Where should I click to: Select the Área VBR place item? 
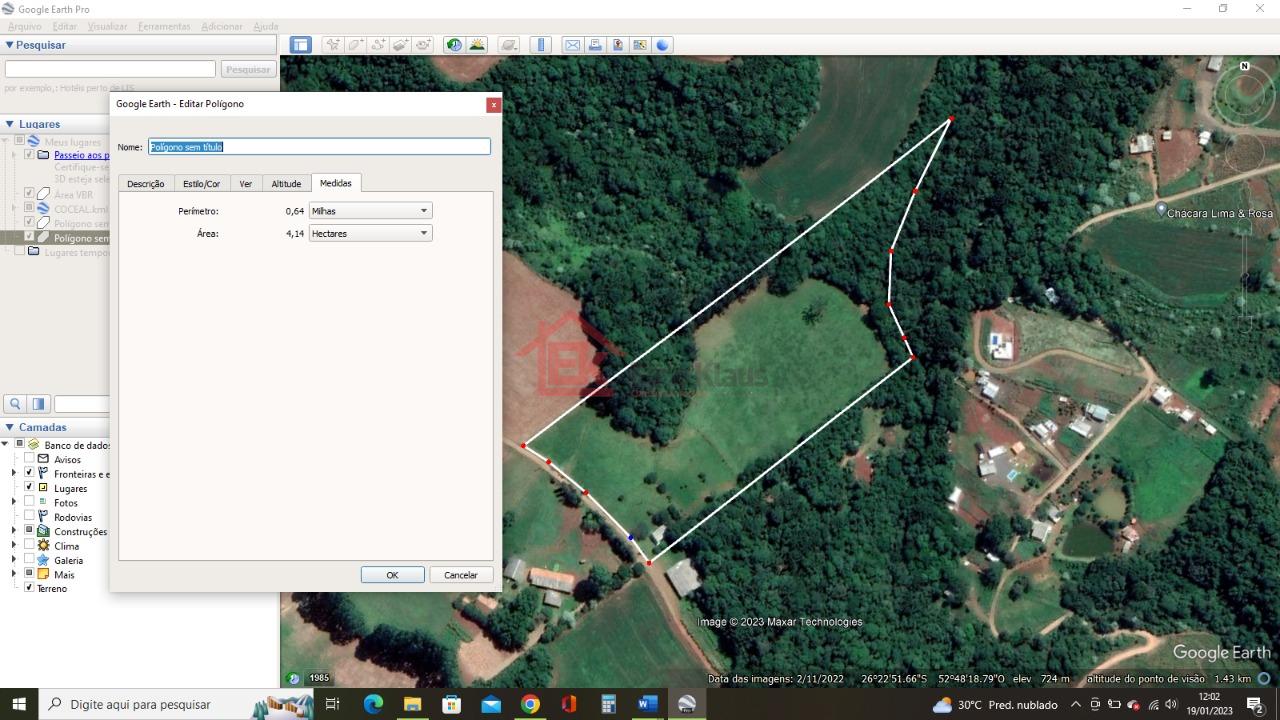coord(73,195)
